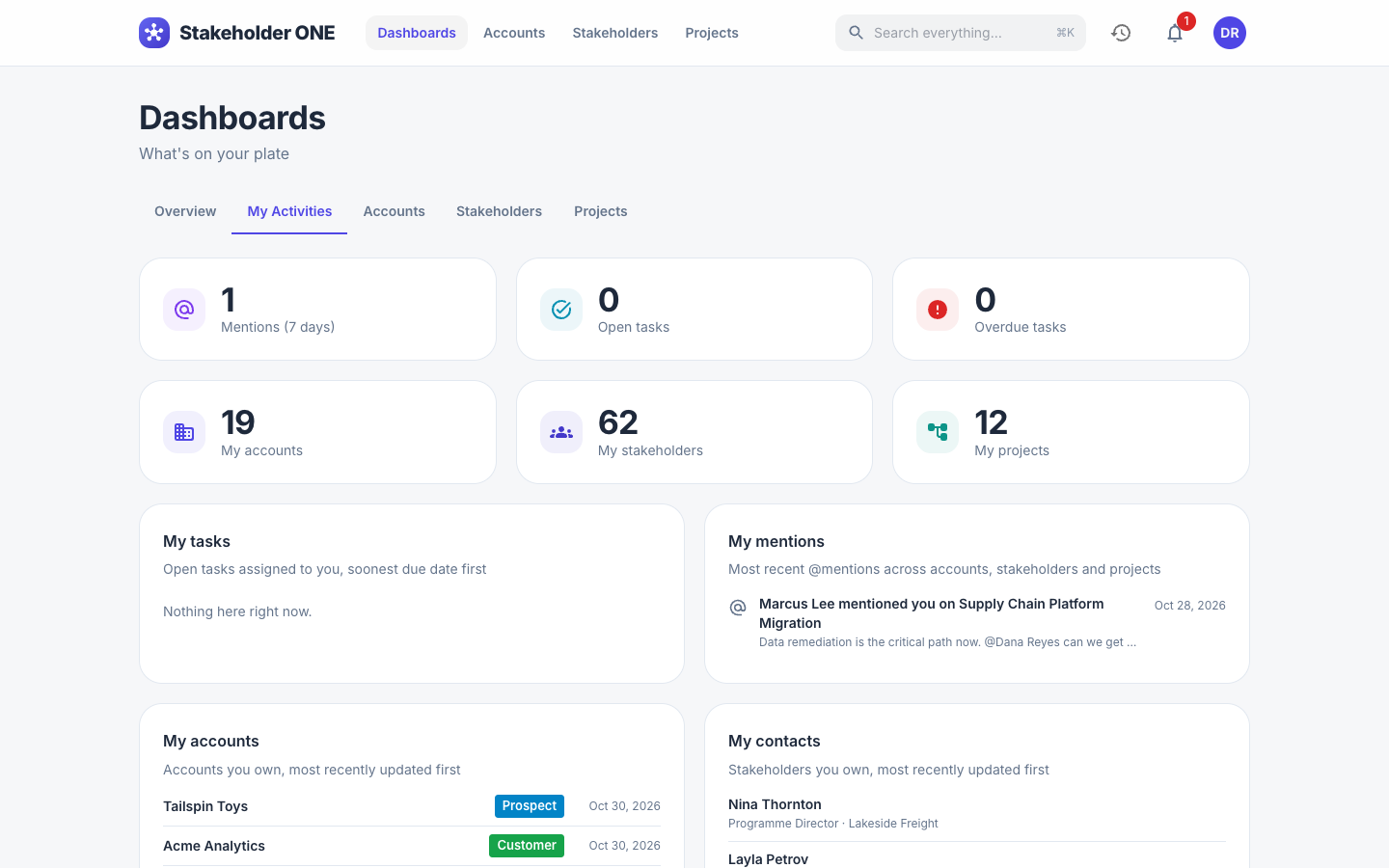Open Stakeholders in the top navigation
1389x868 pixels.
click(615, 33)
